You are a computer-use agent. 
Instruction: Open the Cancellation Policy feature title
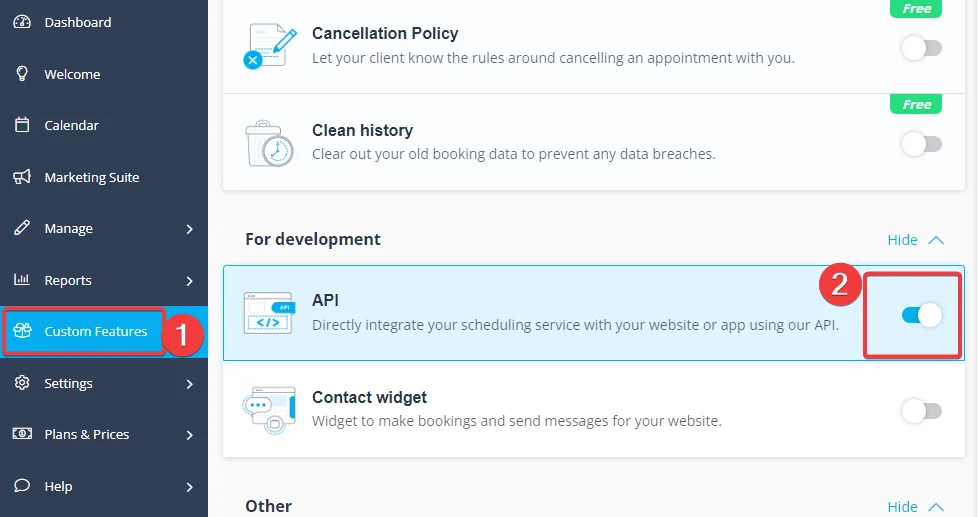pyautogui.click(x=385, y=33)
